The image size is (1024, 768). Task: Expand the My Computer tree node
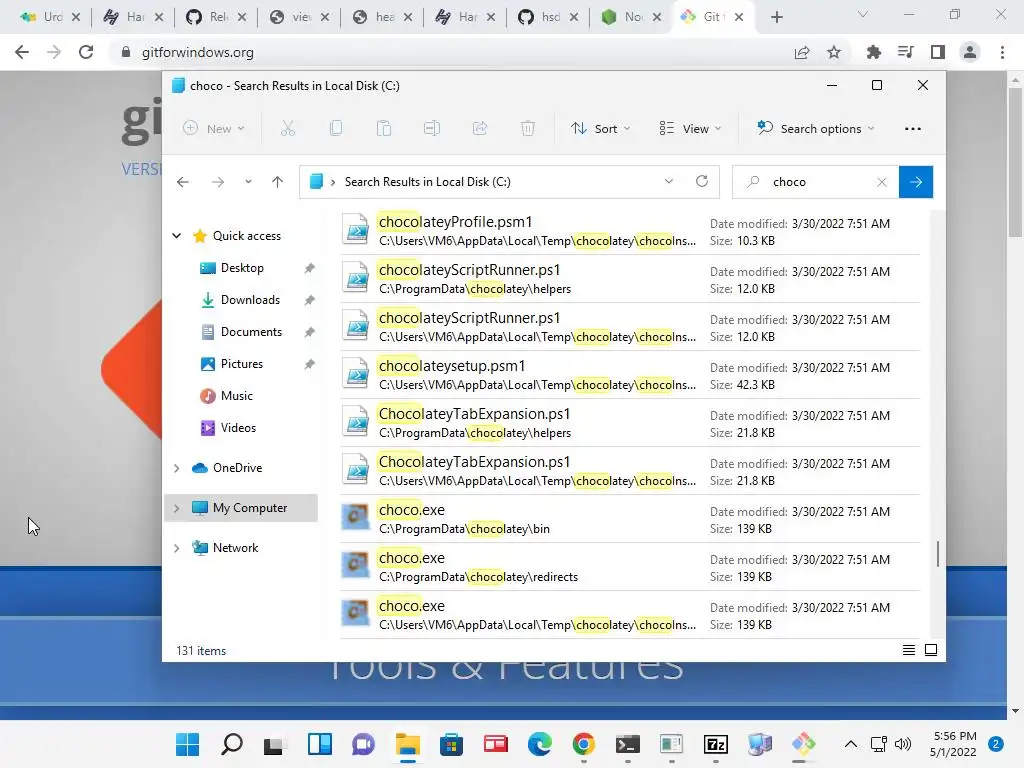(176, 508)
